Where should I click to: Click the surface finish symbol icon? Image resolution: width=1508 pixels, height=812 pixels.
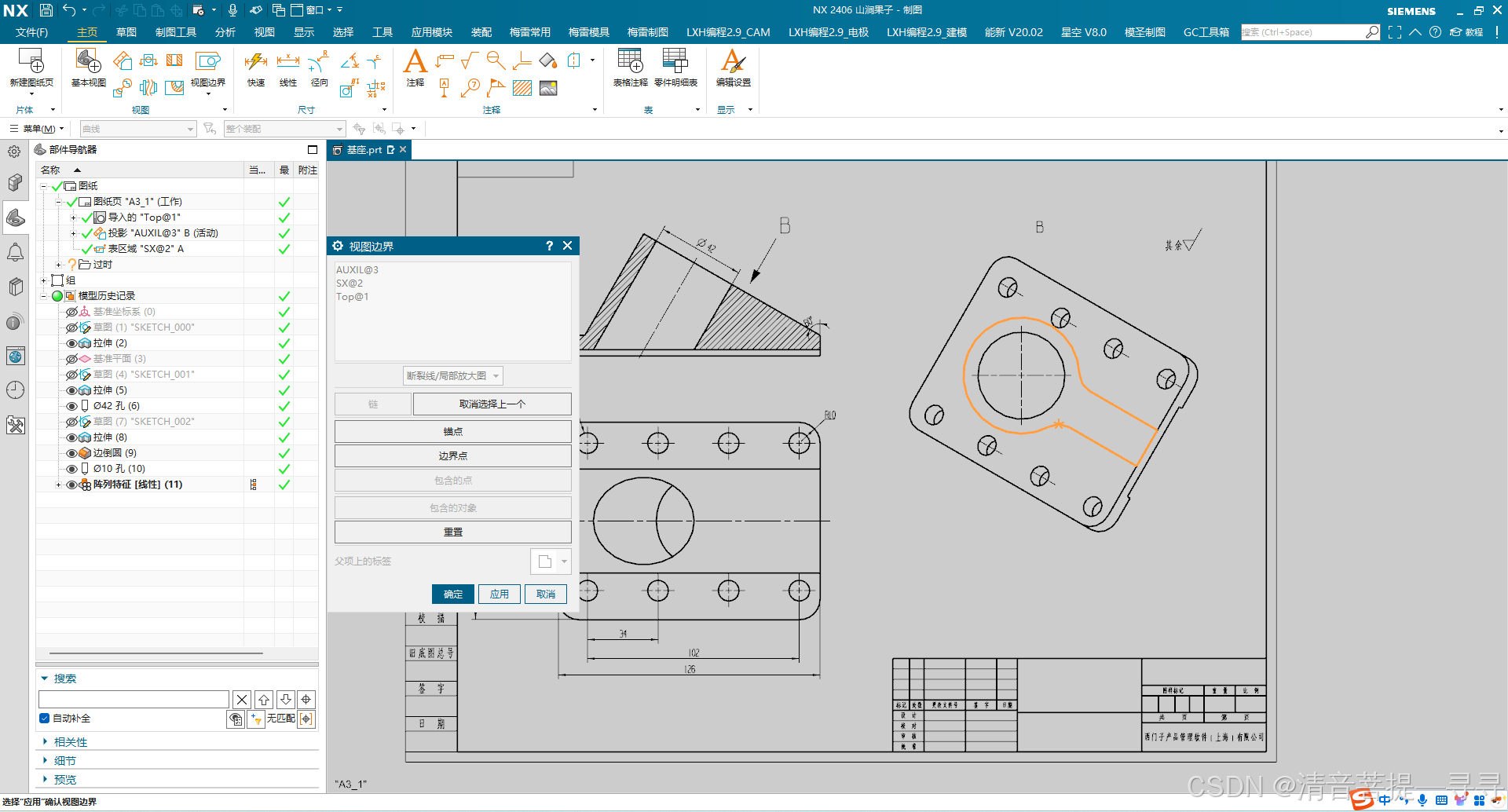coord(470,61)
